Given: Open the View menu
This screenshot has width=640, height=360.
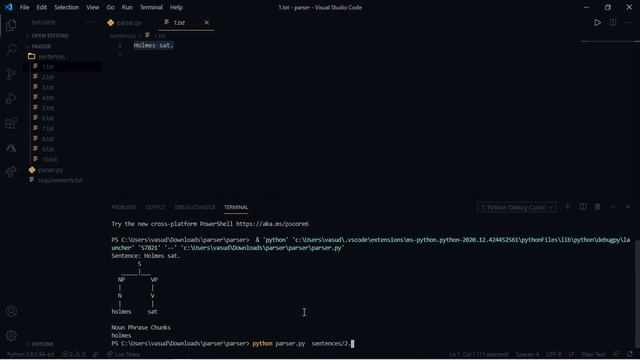Looking at the screenshot, I should pos(93,7).
